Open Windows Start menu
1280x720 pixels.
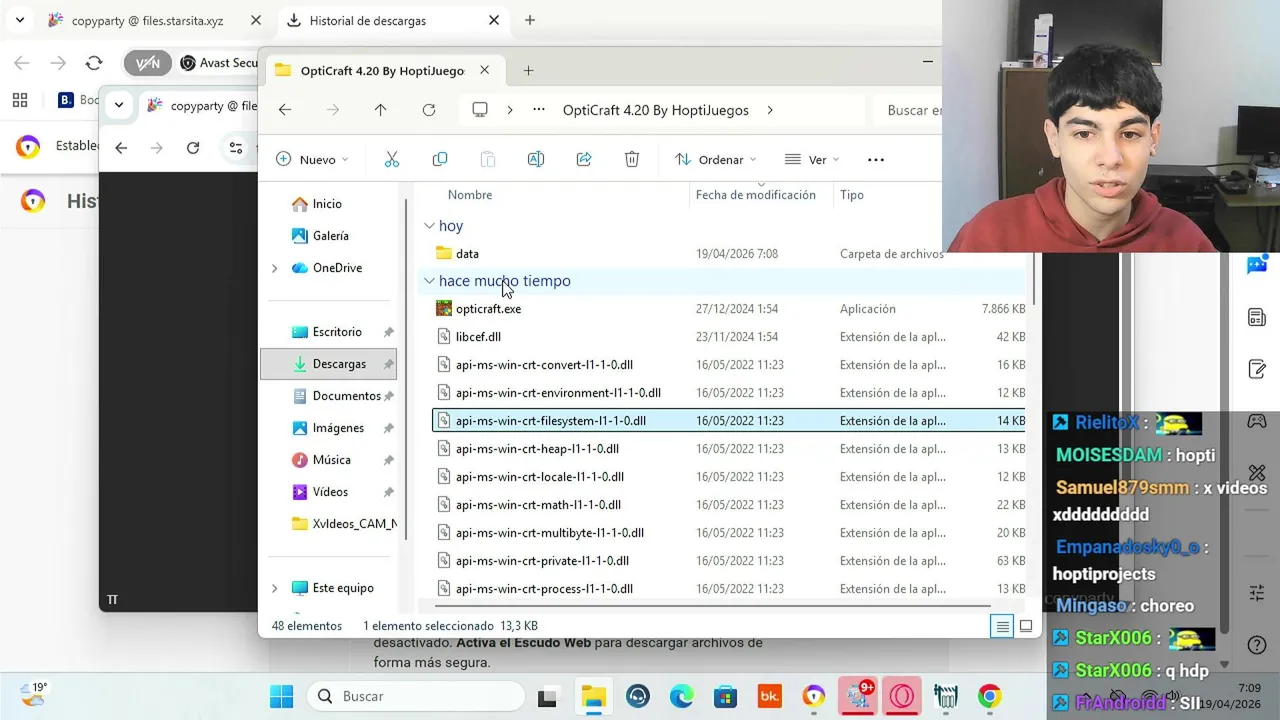[x=282, y=696]
